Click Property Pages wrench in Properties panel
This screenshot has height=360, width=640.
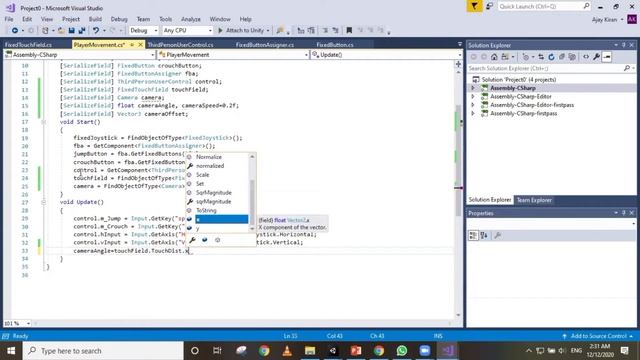pyautogui.click(x=498, y=236)
